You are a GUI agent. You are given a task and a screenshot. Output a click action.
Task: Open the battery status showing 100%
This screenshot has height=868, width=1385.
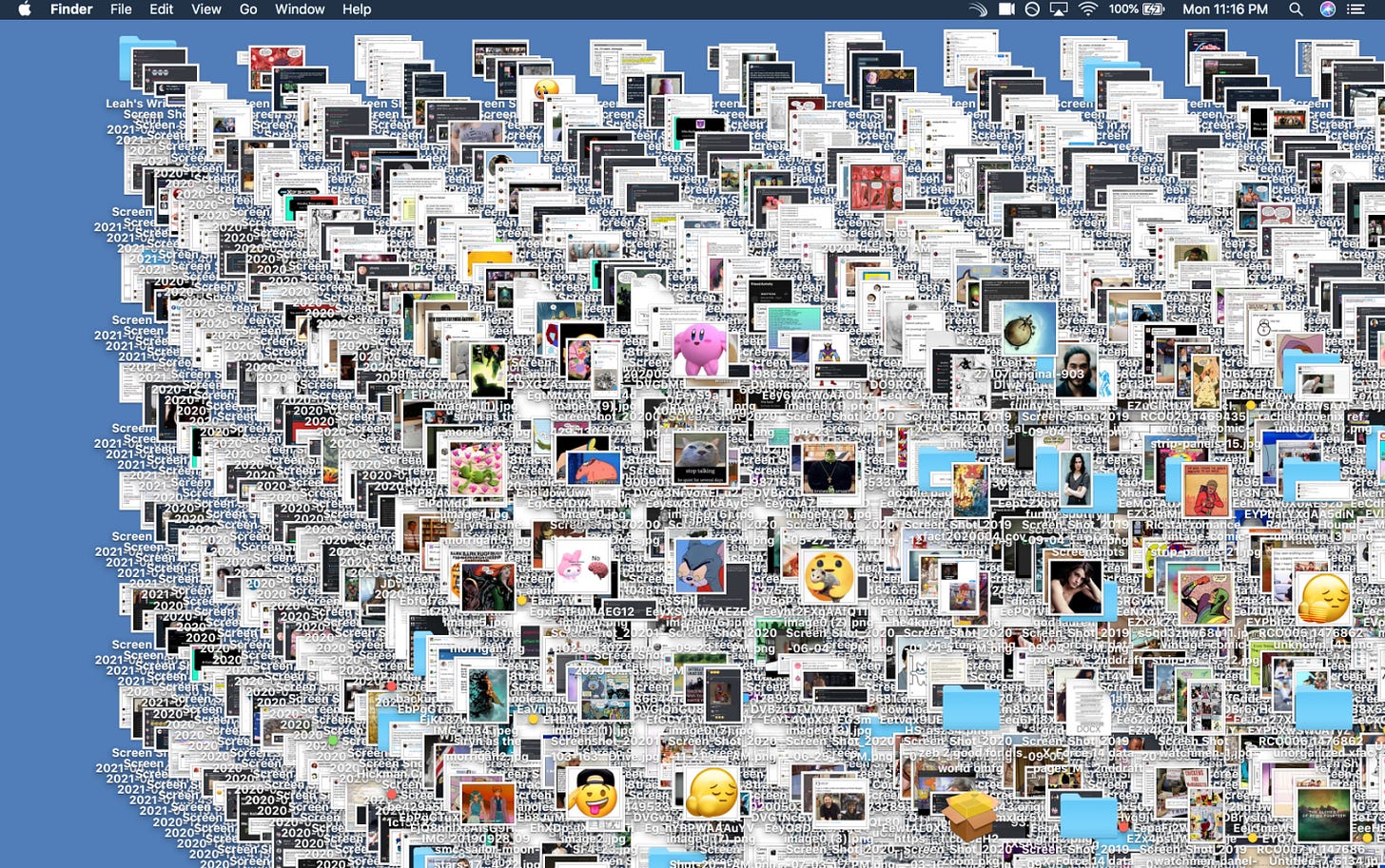1137,10
